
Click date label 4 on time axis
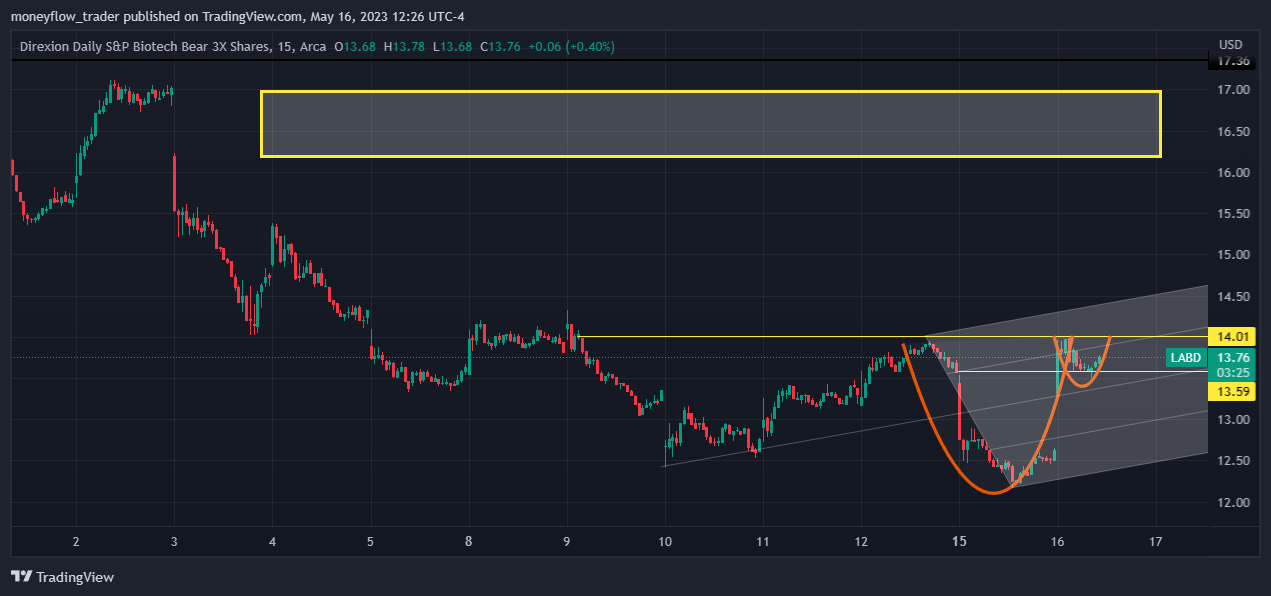272,541
